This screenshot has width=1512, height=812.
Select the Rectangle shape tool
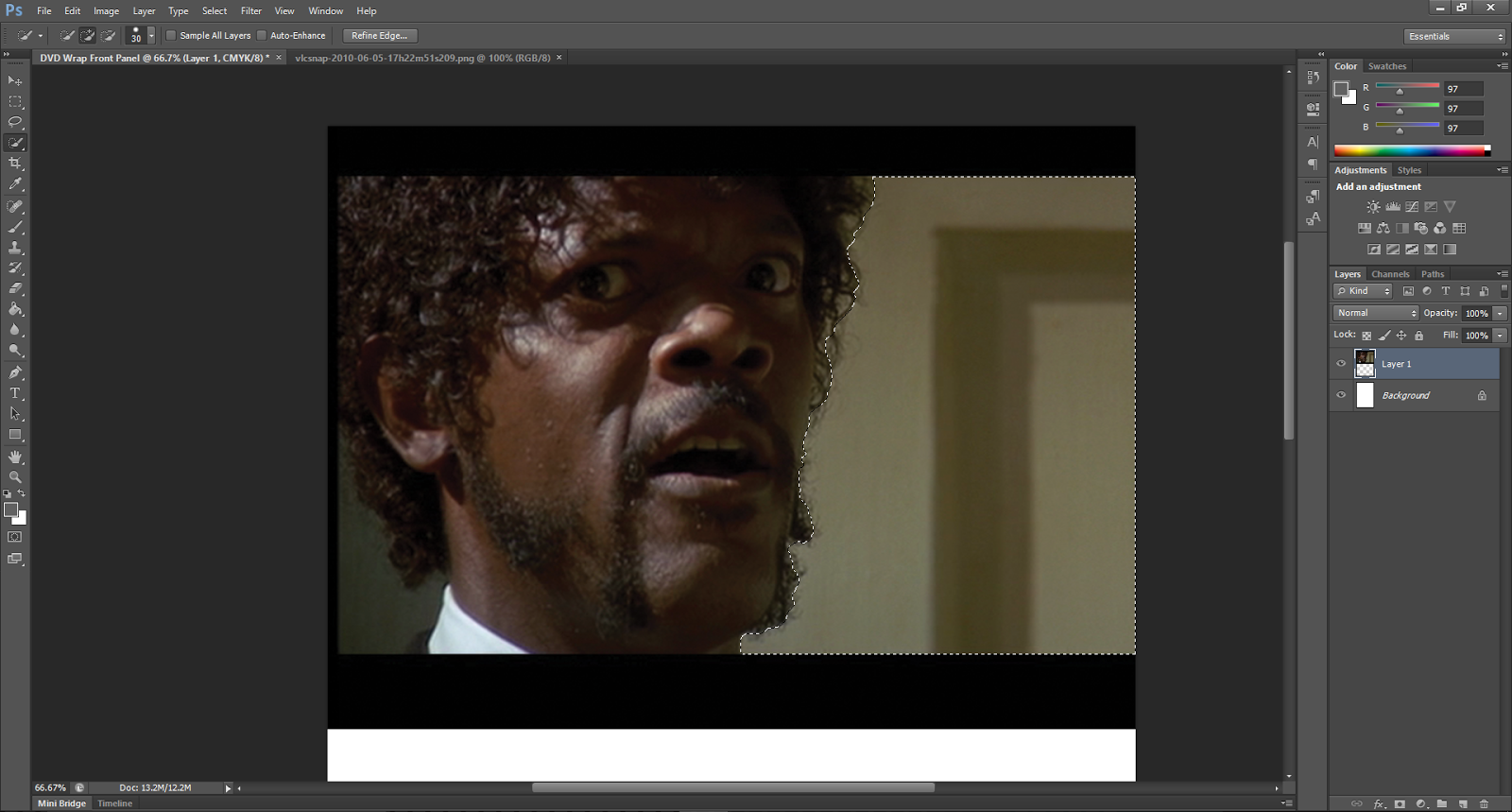click(x=15, y=435)
